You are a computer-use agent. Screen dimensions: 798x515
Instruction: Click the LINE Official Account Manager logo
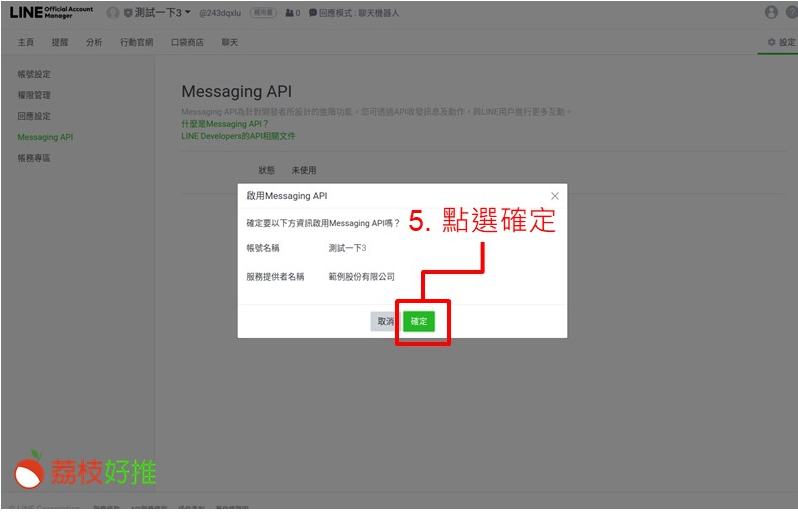51,12
